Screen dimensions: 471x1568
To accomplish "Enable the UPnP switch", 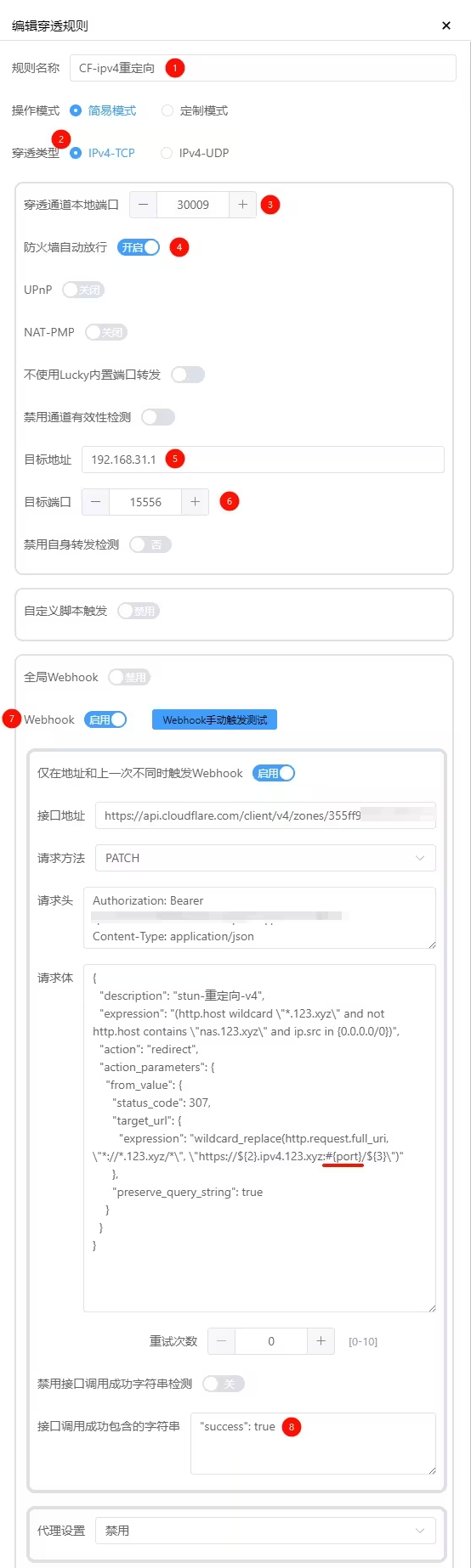I will point(83,290).
